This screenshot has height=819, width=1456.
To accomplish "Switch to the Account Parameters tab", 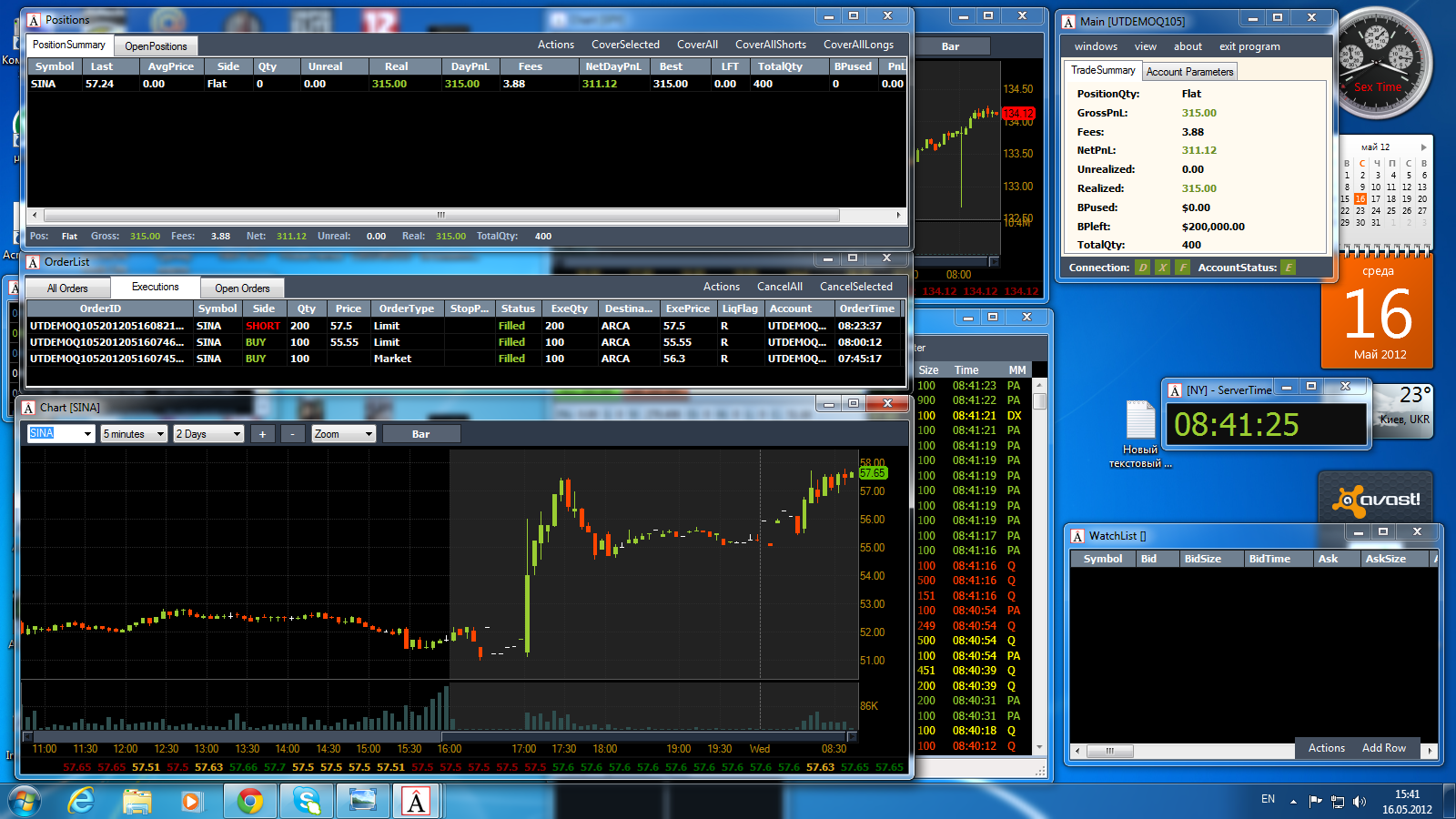I will point(1189,72).
